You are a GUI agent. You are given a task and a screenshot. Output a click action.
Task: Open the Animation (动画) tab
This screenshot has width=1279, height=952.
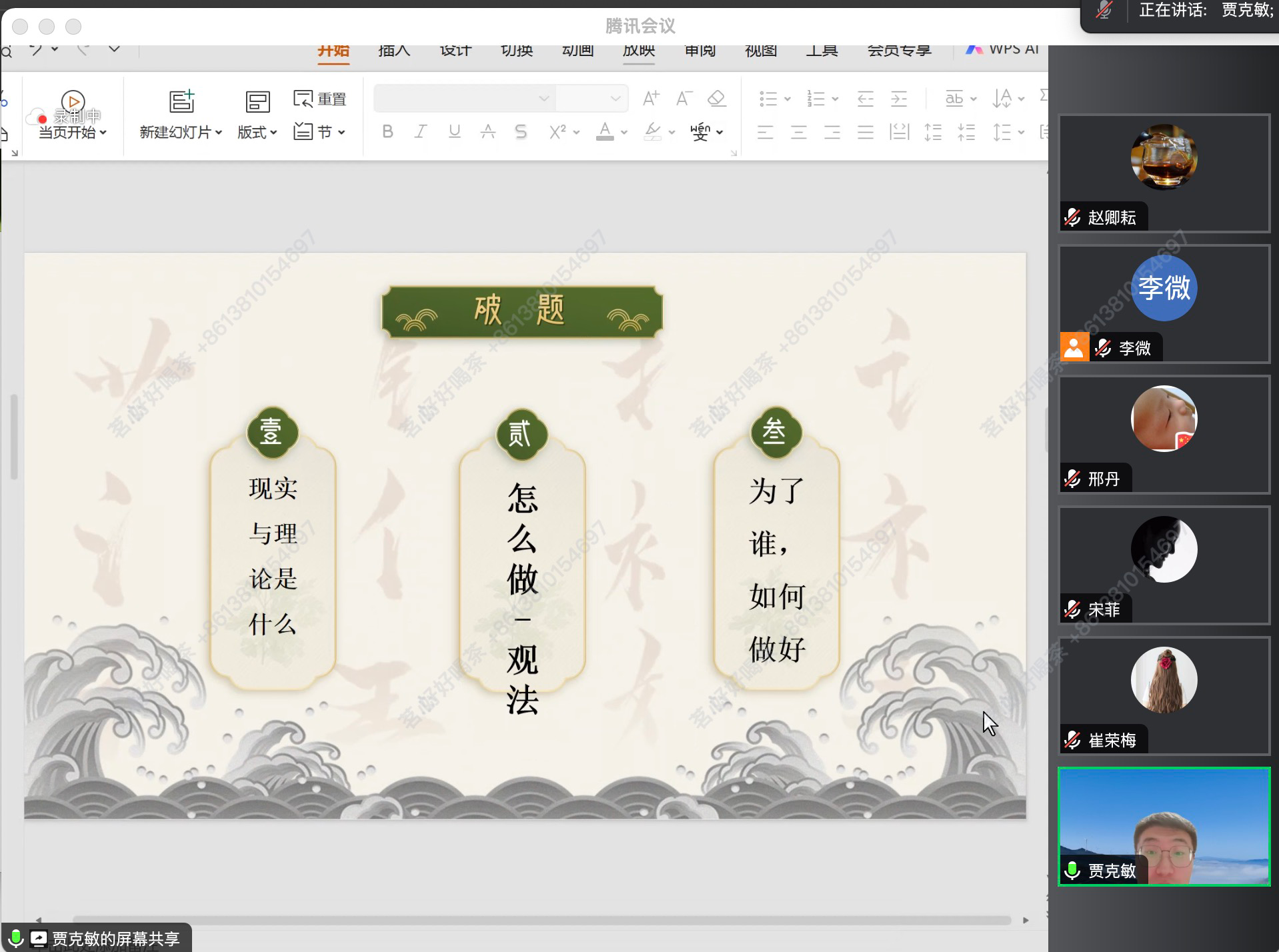tap(577, 51)
